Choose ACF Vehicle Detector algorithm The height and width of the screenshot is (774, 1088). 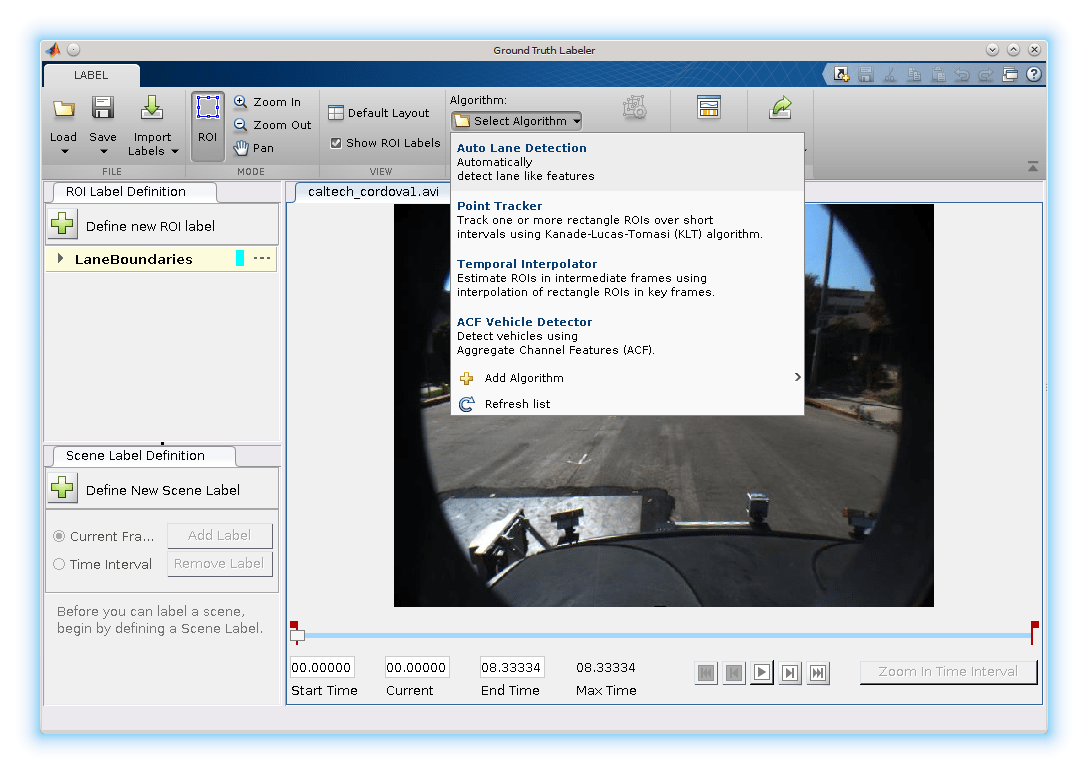(x=524, y=322)
